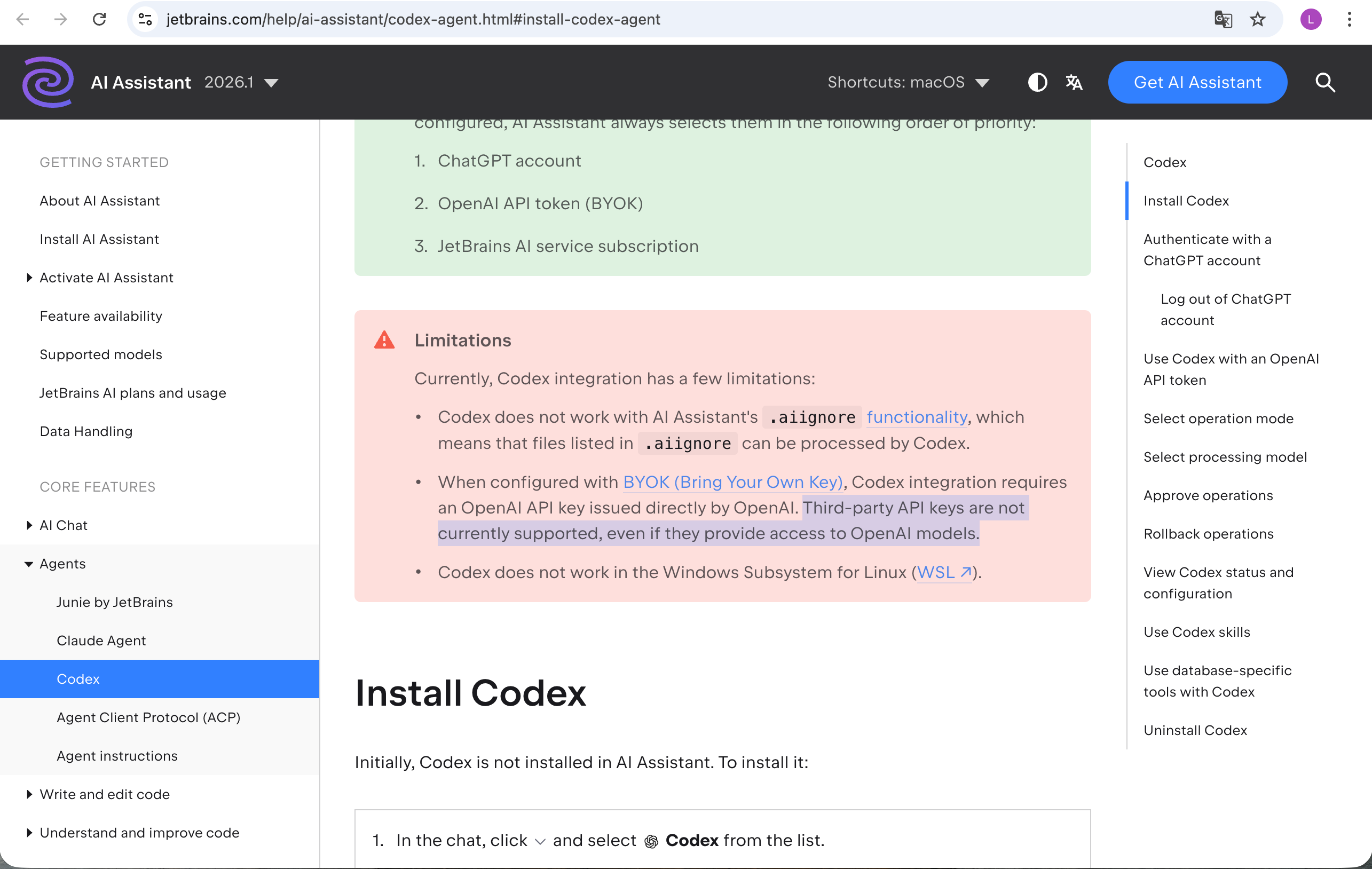Jump to Rollback operations section
This screenshot has width=1372, height=869.
click(x=1209, y=534)
